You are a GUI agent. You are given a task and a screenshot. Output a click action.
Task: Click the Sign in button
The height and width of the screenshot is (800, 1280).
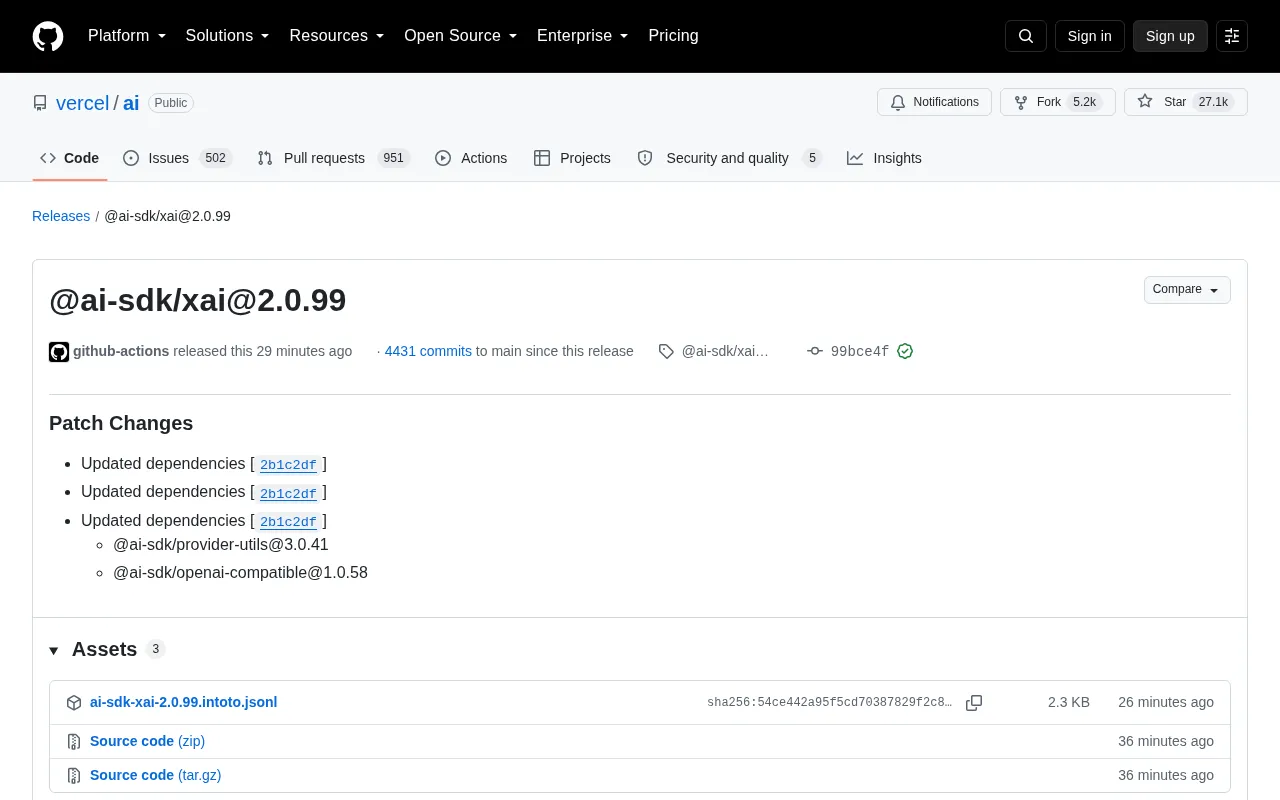(1089, 36)
